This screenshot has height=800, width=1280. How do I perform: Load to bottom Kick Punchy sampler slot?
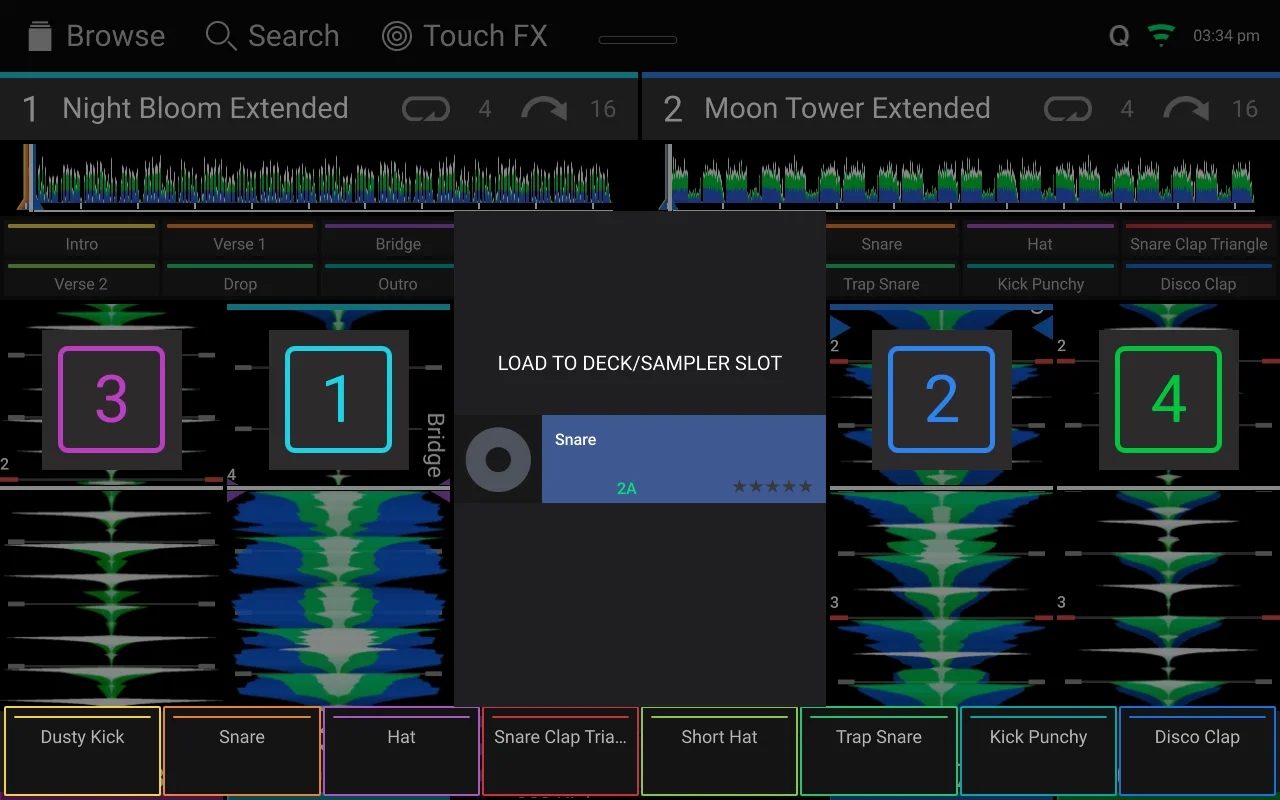(1038, 751)
